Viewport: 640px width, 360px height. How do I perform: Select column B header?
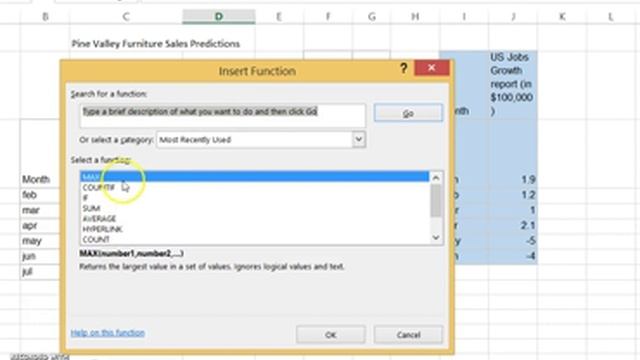coord(45,17)
